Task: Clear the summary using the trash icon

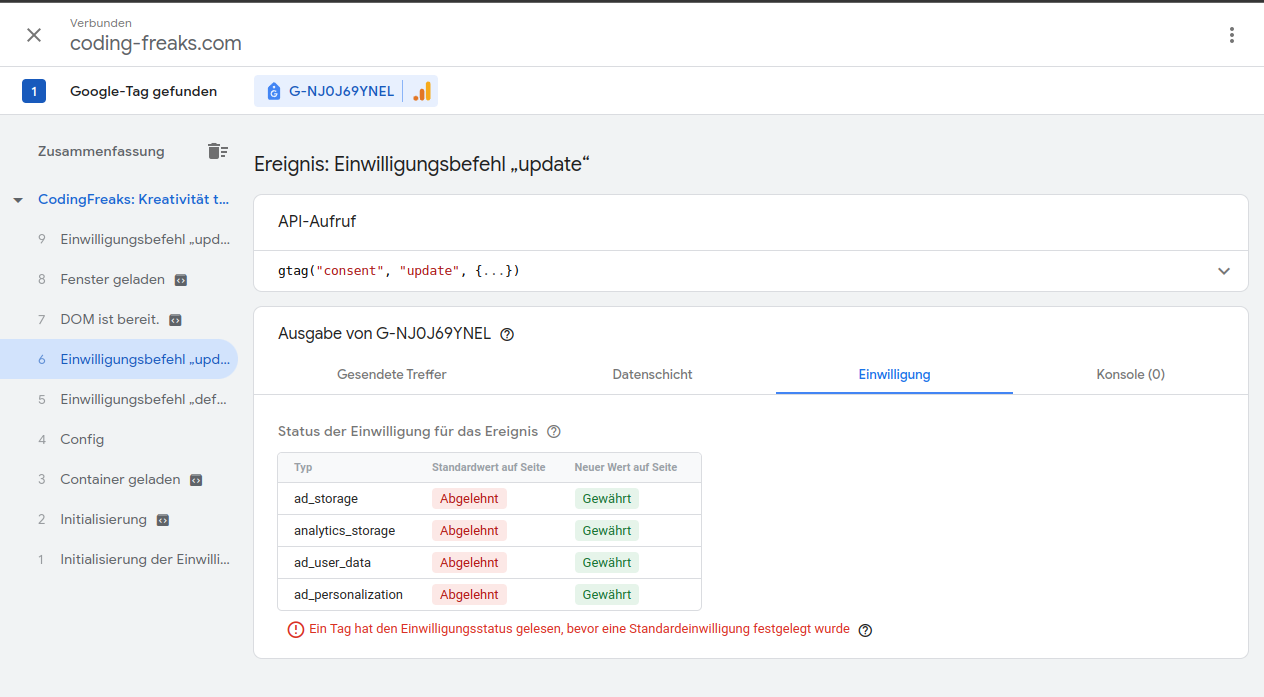Action: [217, 150]
